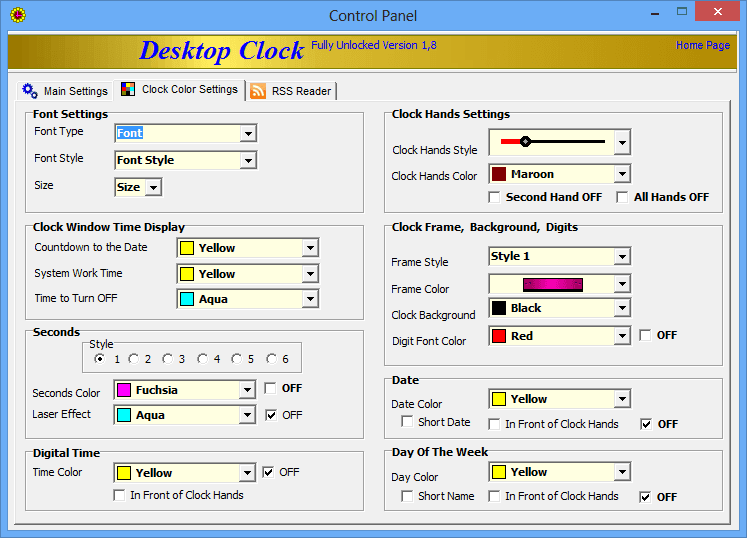Click the fuchsia swatch beside Seconds Color

(124, 390)
